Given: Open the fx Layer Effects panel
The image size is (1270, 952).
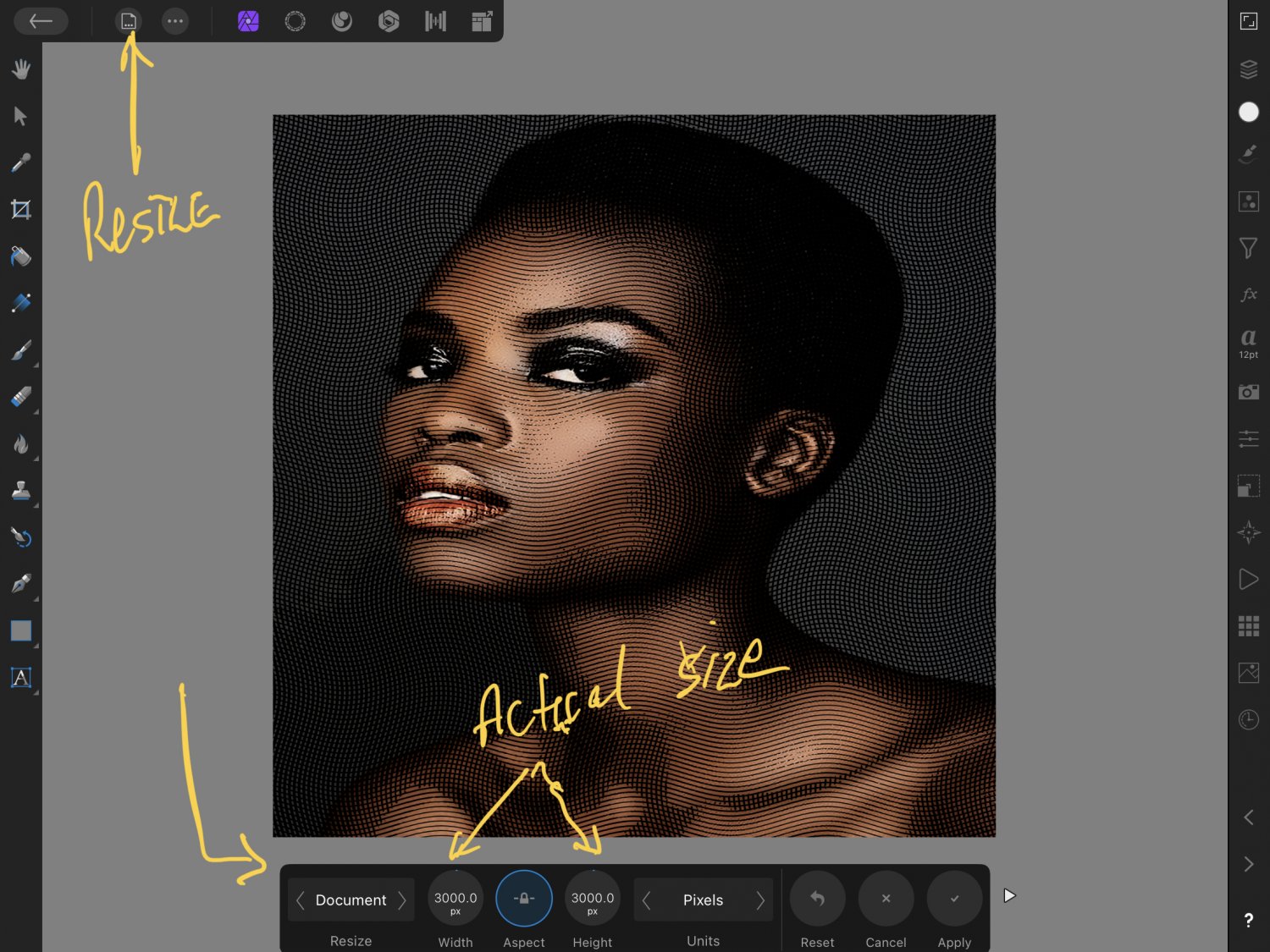Looking at the screenshot, I should point(1248,294).
